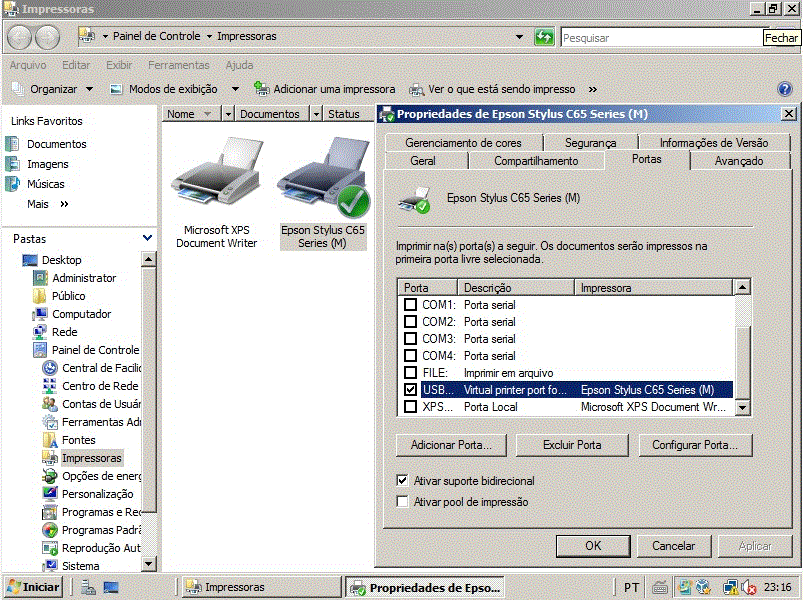Screen dimensions: 803x600
Task: Check the FILE port checkbox
Action: click(410, 372)
